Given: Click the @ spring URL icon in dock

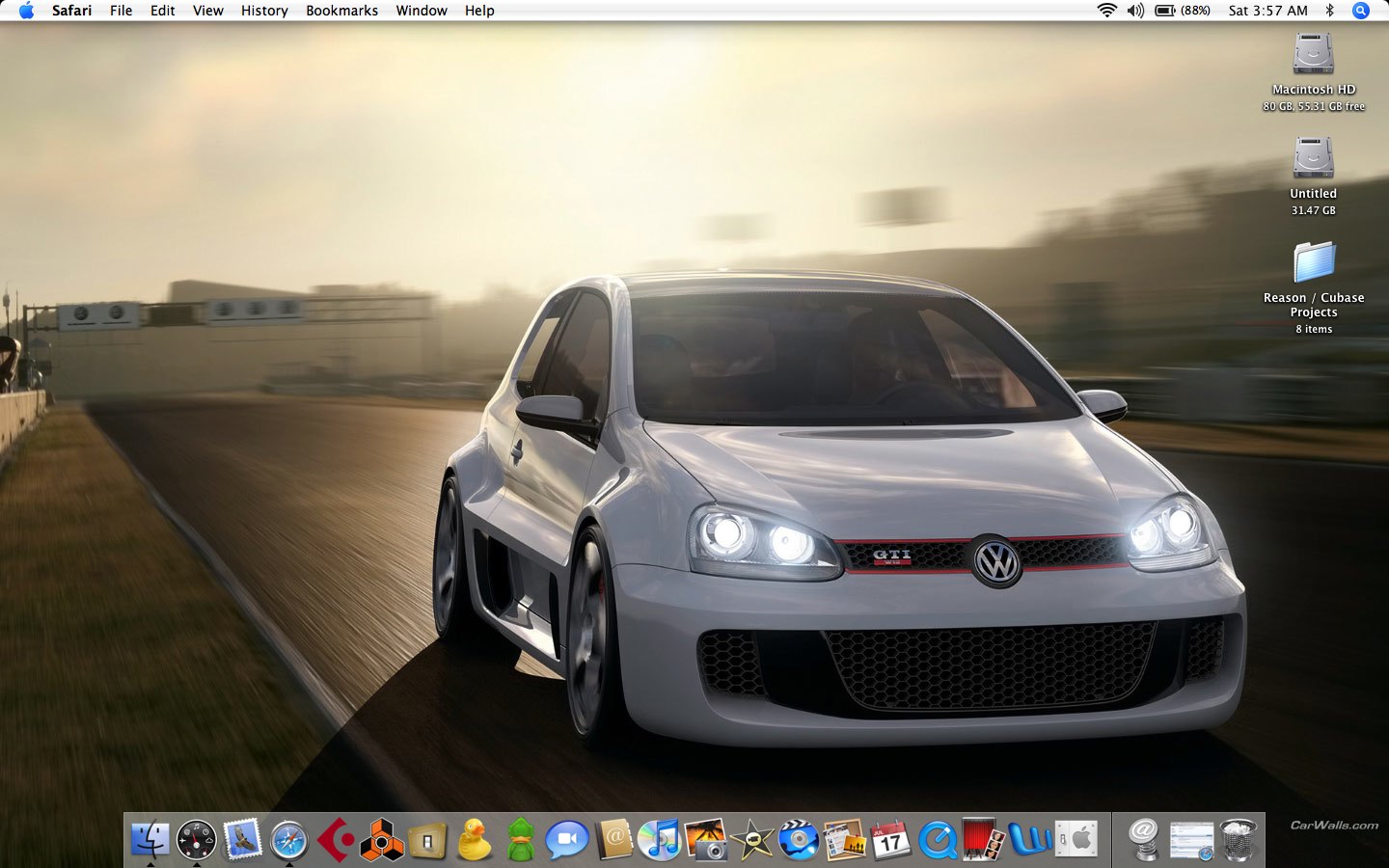Looking at the screenshot, I should pyautogui.click(x=1144, y=839).
